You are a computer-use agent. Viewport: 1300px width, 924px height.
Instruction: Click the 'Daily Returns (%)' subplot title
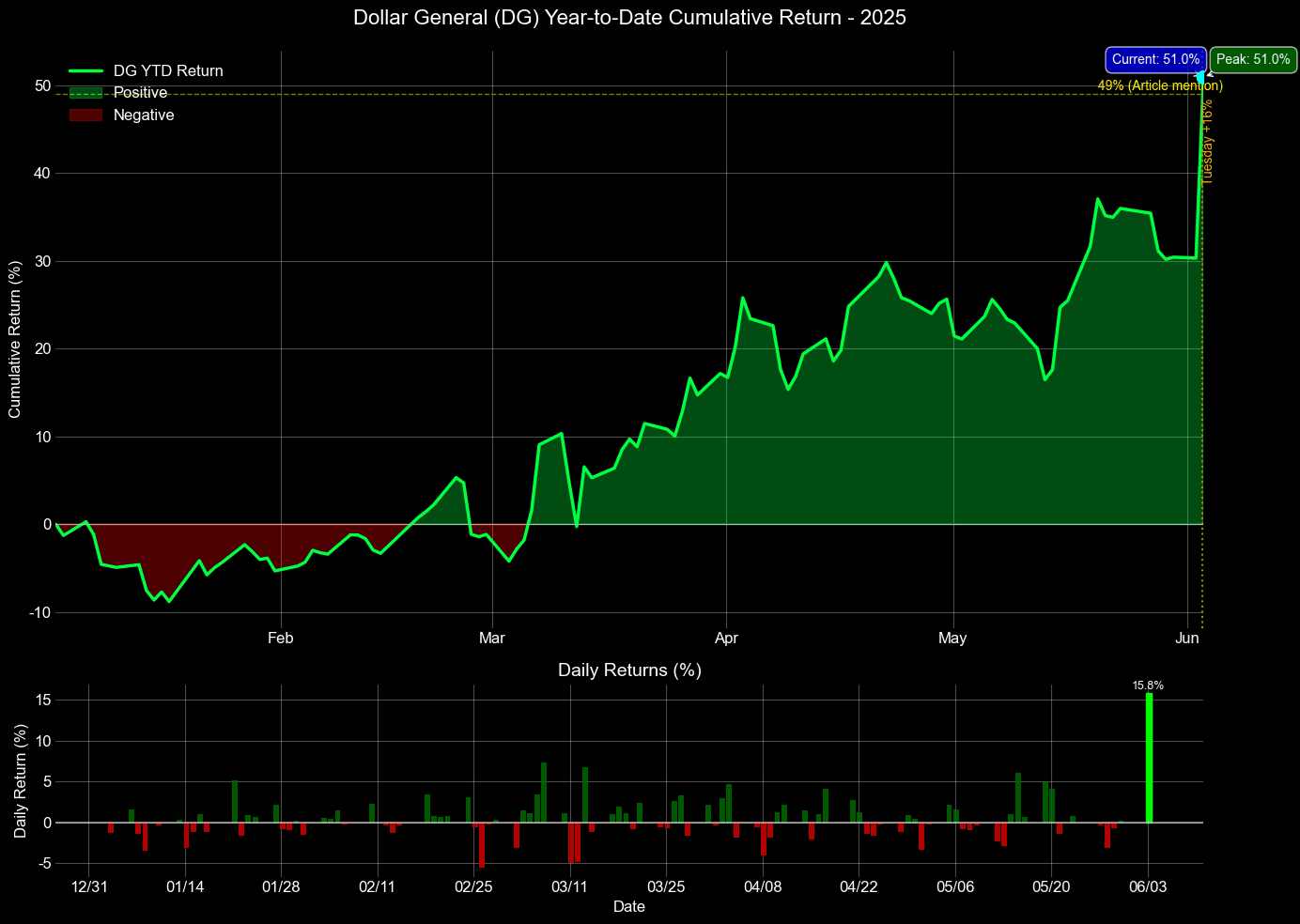[x=629, y=670]
